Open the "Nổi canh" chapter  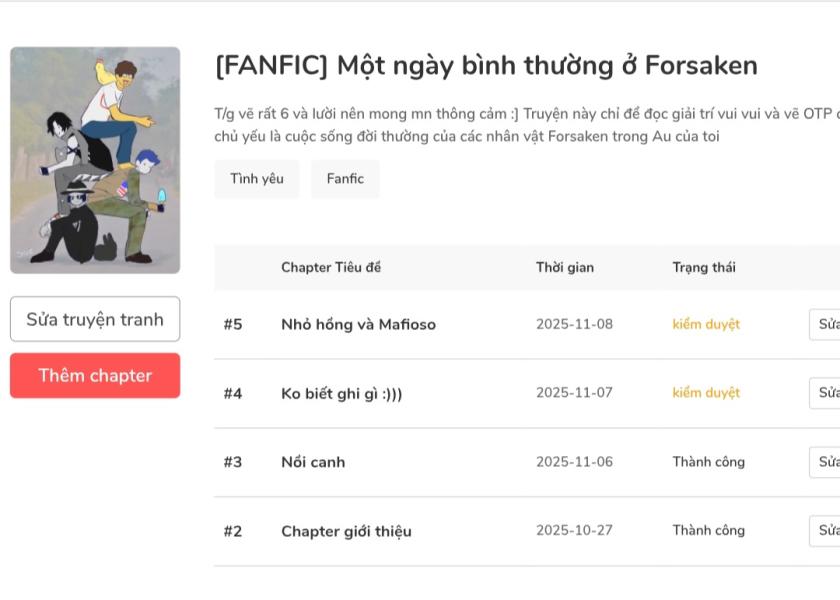[x=313, y=462]
